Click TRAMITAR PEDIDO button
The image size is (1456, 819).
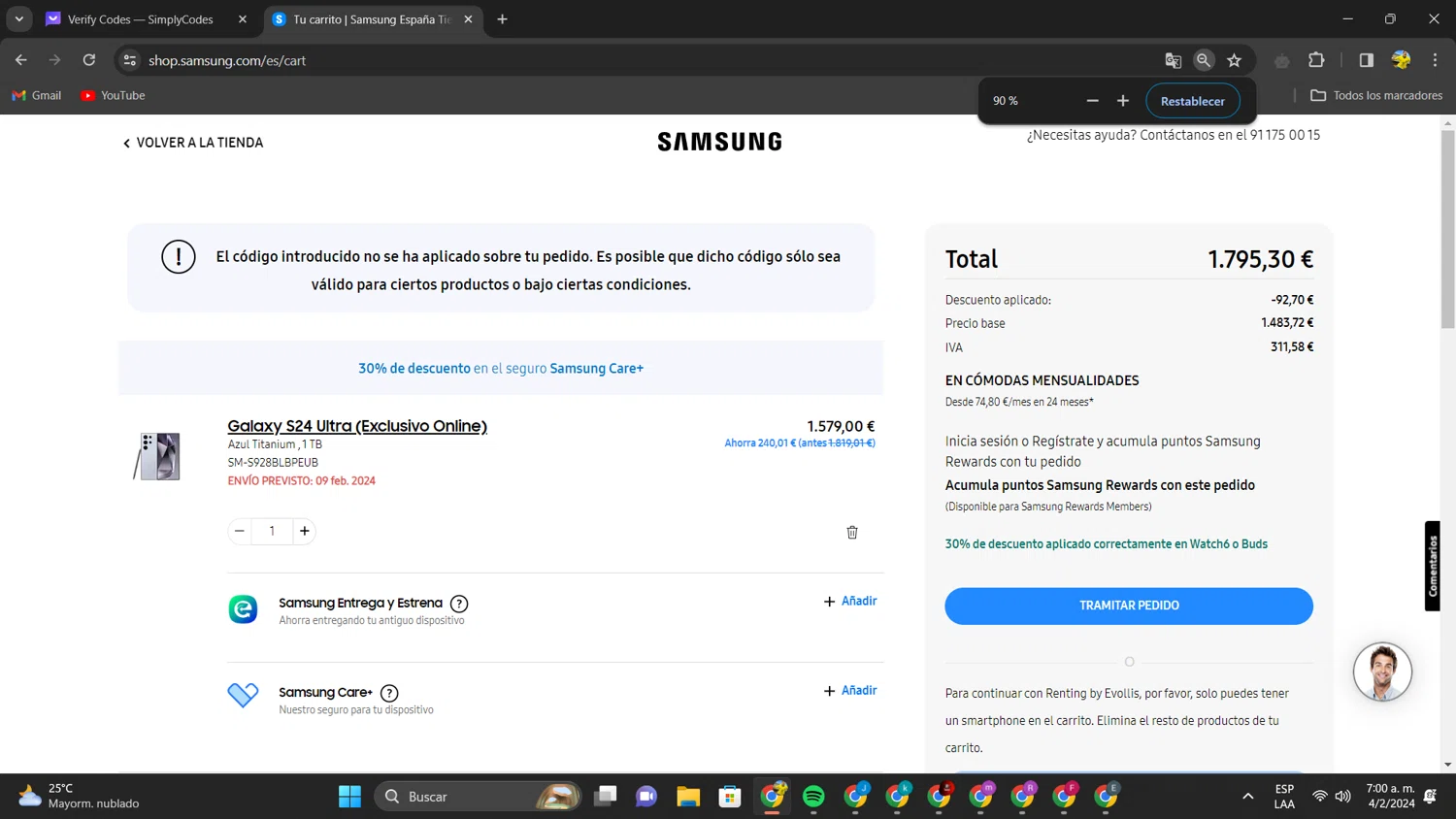click(1129, 606)
